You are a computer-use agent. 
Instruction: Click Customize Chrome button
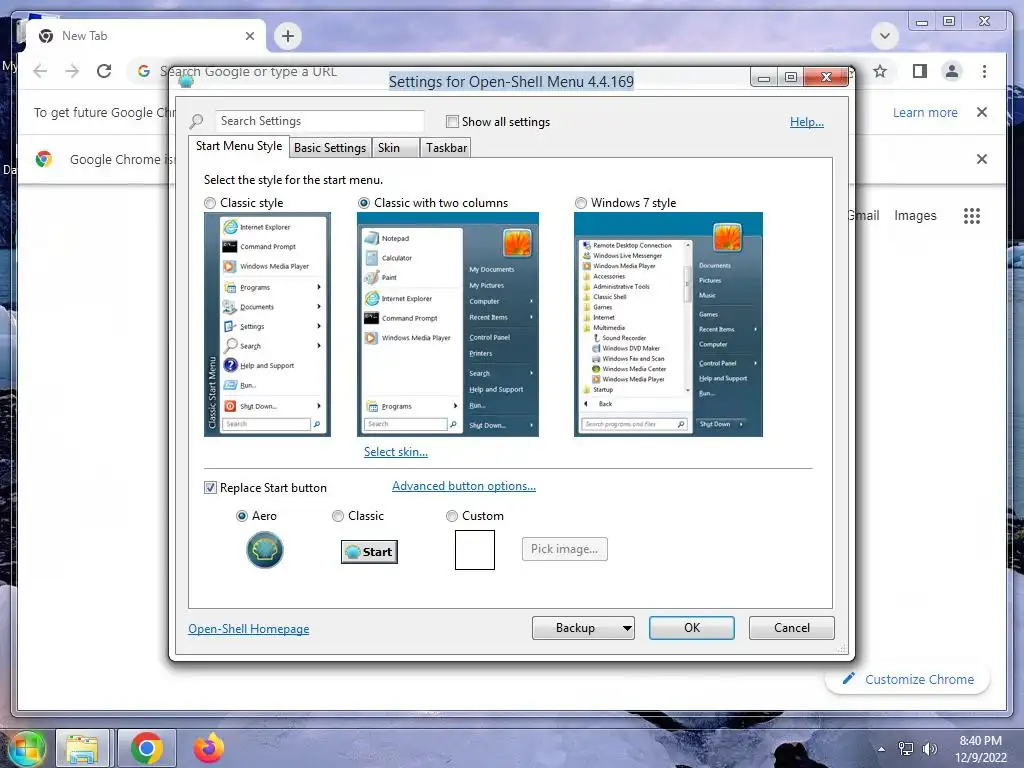point(908,679)
